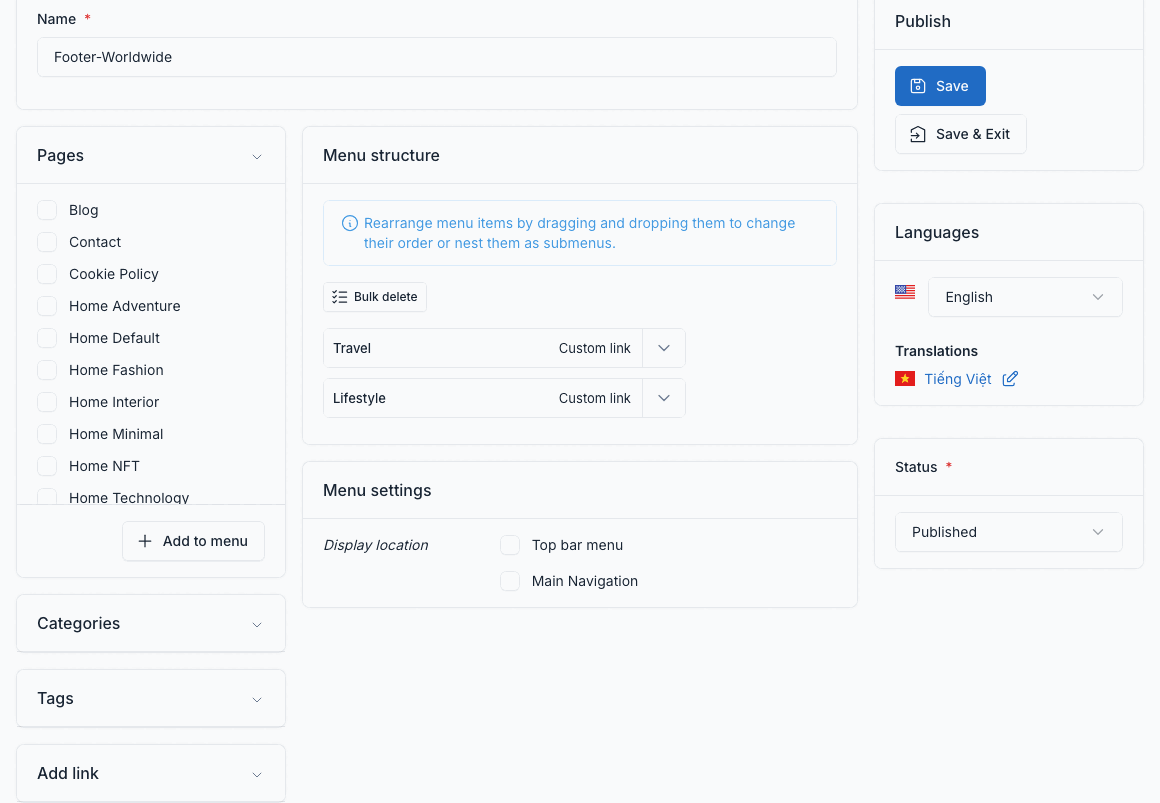Click the Display location label
Image resolution: width=1160 pixels, height=803 pixels.
[x=376, y=545]
